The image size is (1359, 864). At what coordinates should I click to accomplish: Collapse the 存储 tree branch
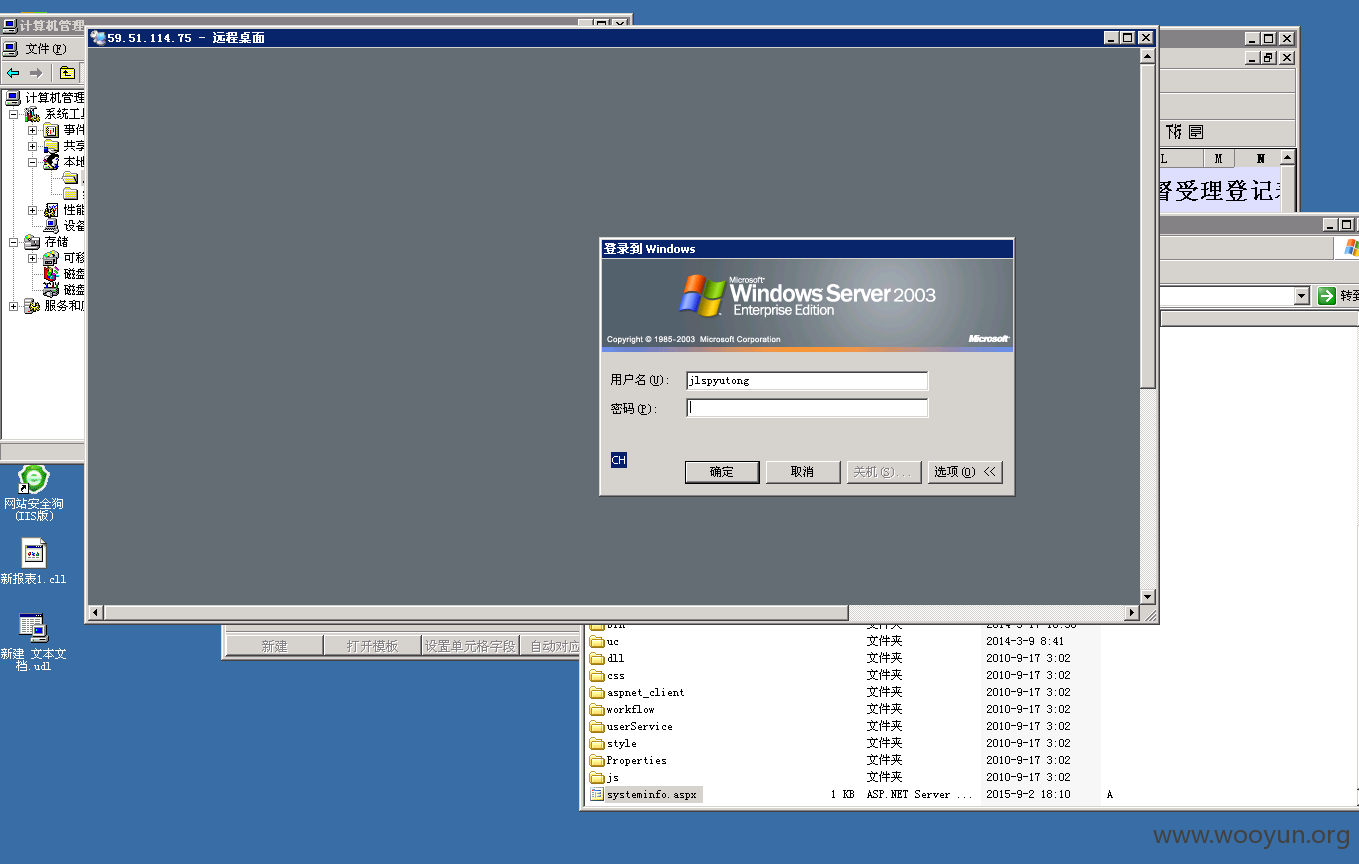tap(14, 242)
